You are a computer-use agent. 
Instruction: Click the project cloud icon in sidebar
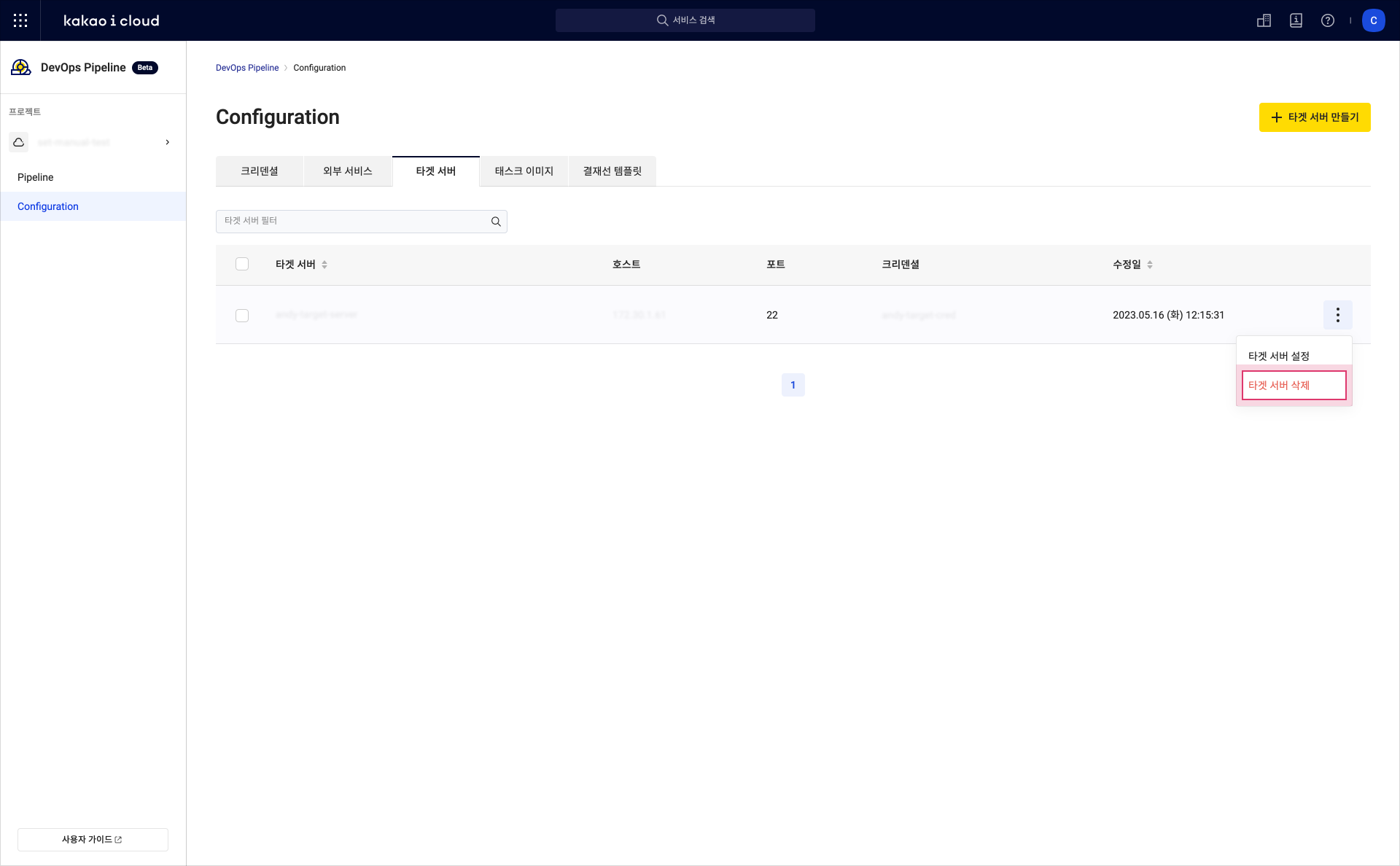19,142
